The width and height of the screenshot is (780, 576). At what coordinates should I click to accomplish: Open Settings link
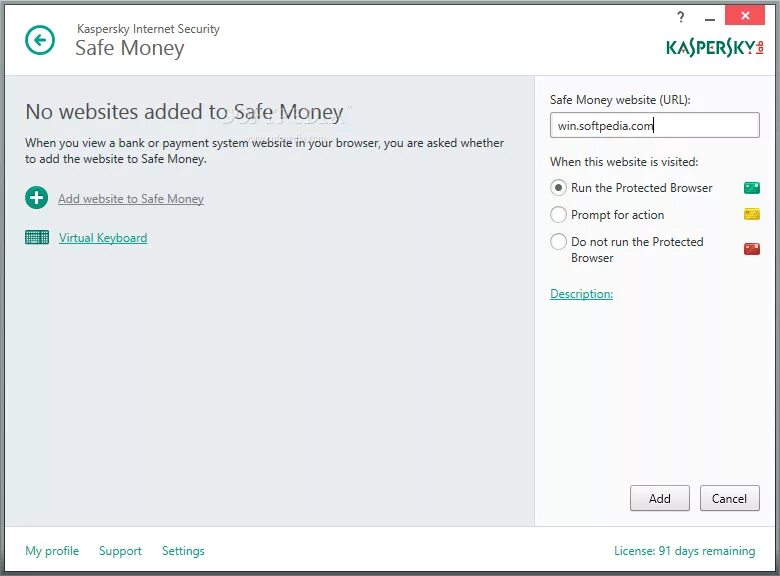point(183,551)
